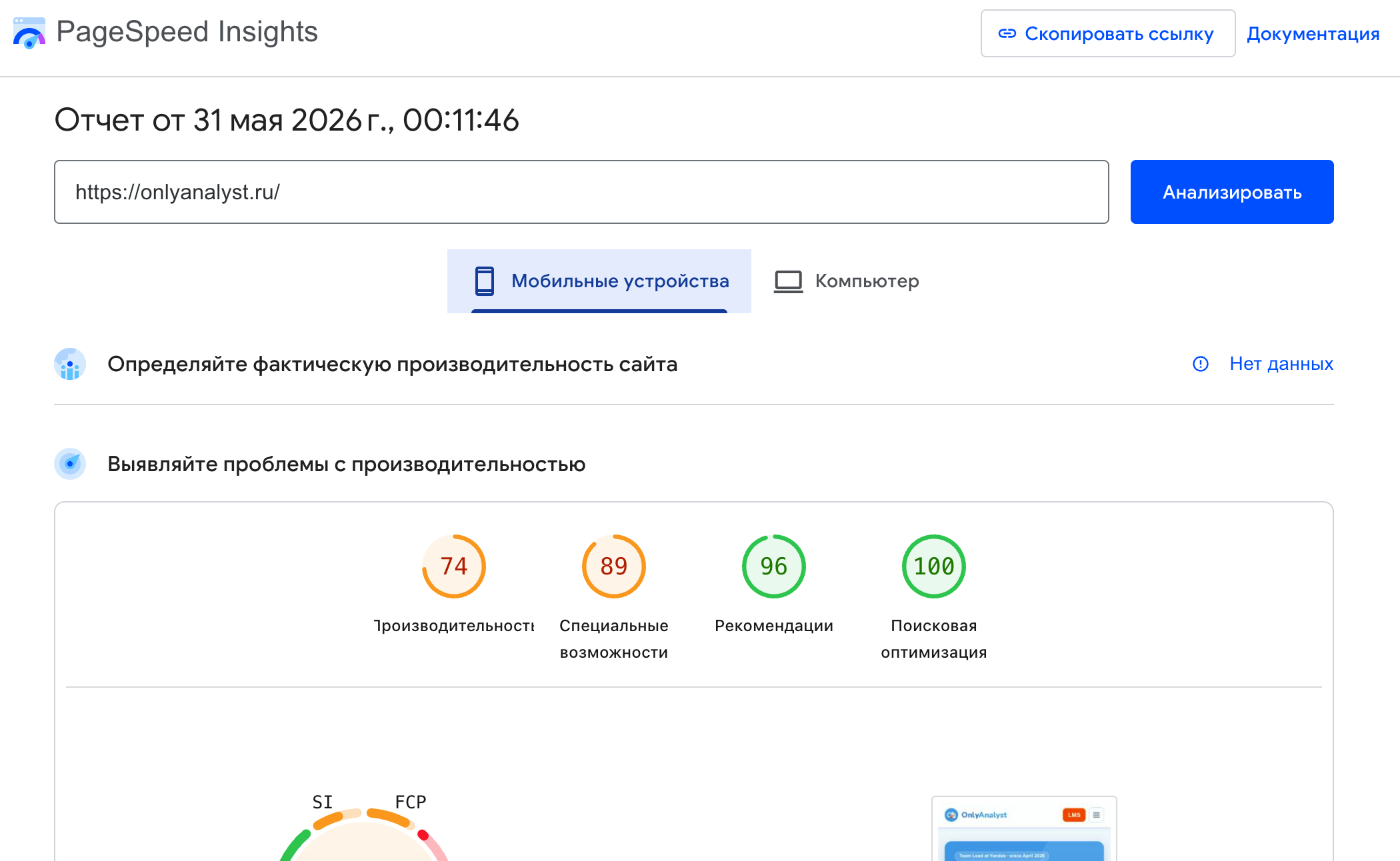Select the 89 Специальные возможности score gauge

pos(614,566)
